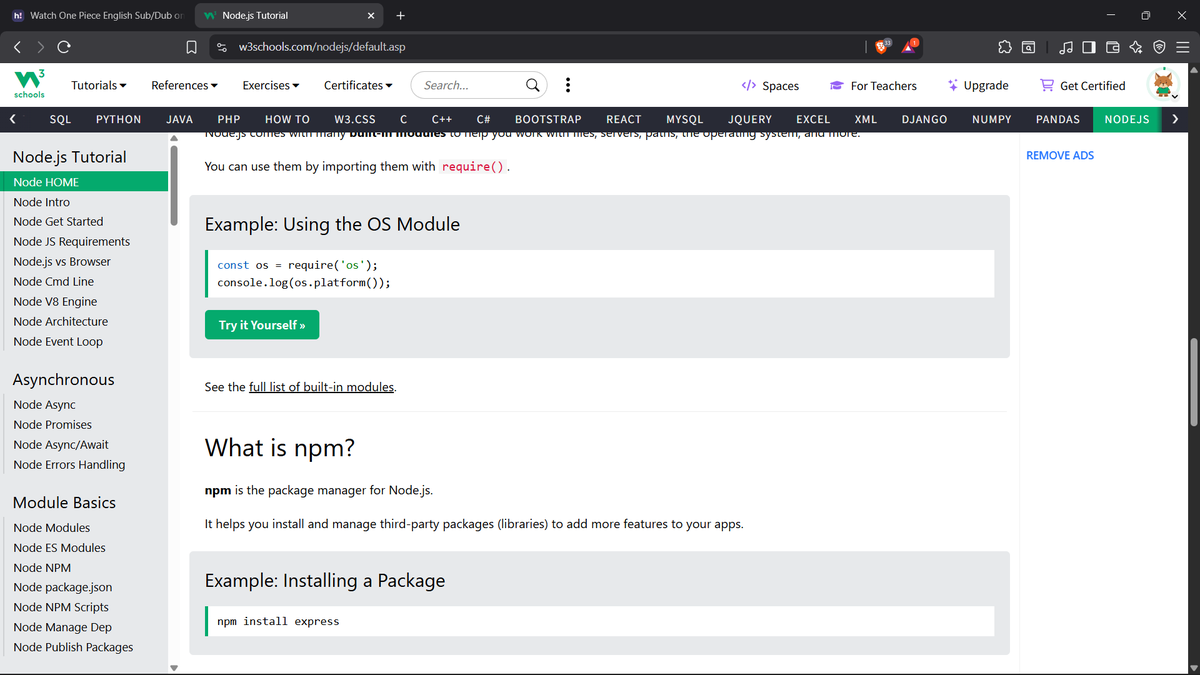Click REMOVE ADS link
The width and height of the screenshot is (1200, 675).
(x=1060, y=155)
